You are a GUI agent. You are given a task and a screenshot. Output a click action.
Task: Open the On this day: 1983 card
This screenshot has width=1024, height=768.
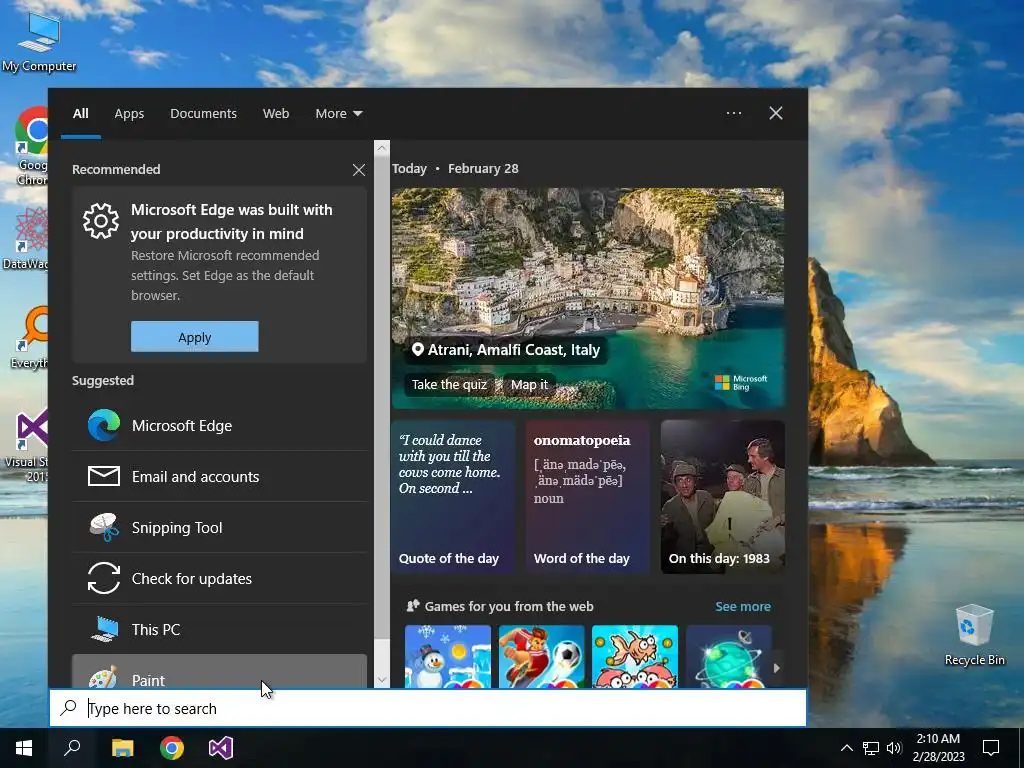tap(723, 497)
